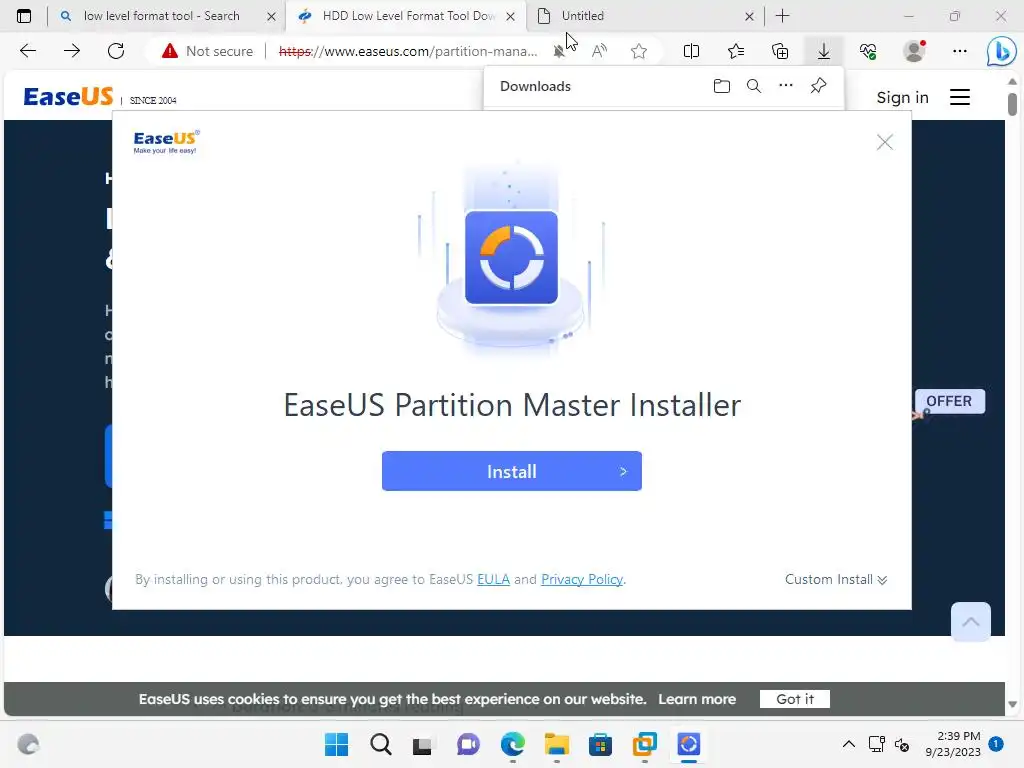
Task: Expand the Custom Install options
Action: (836, 579)
